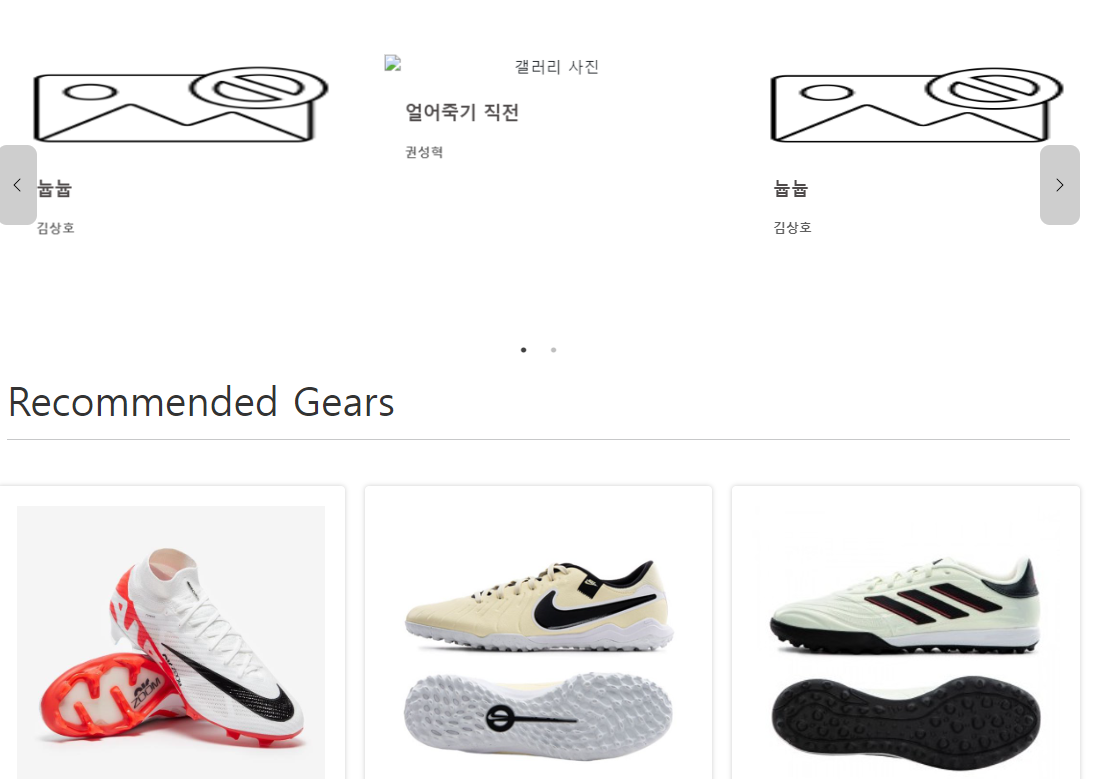Click the previous slide arrow in the carousel

point(18,185)
